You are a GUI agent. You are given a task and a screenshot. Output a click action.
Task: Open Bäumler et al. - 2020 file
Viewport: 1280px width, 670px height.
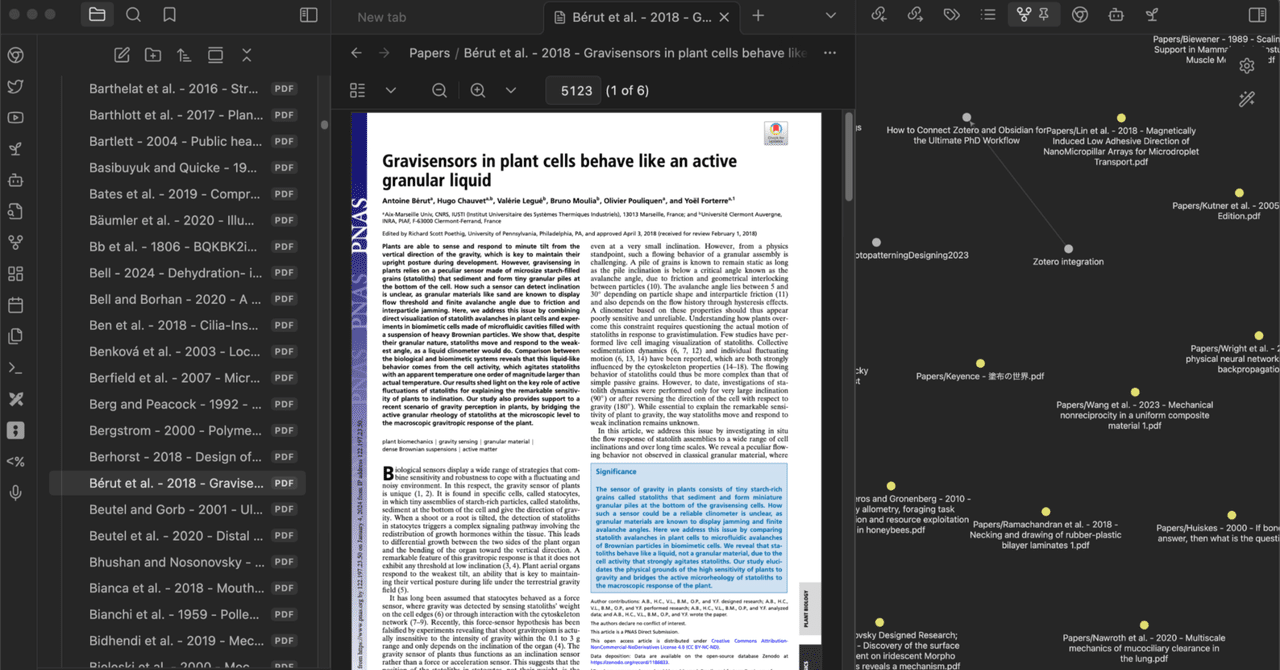pos(177,220)
